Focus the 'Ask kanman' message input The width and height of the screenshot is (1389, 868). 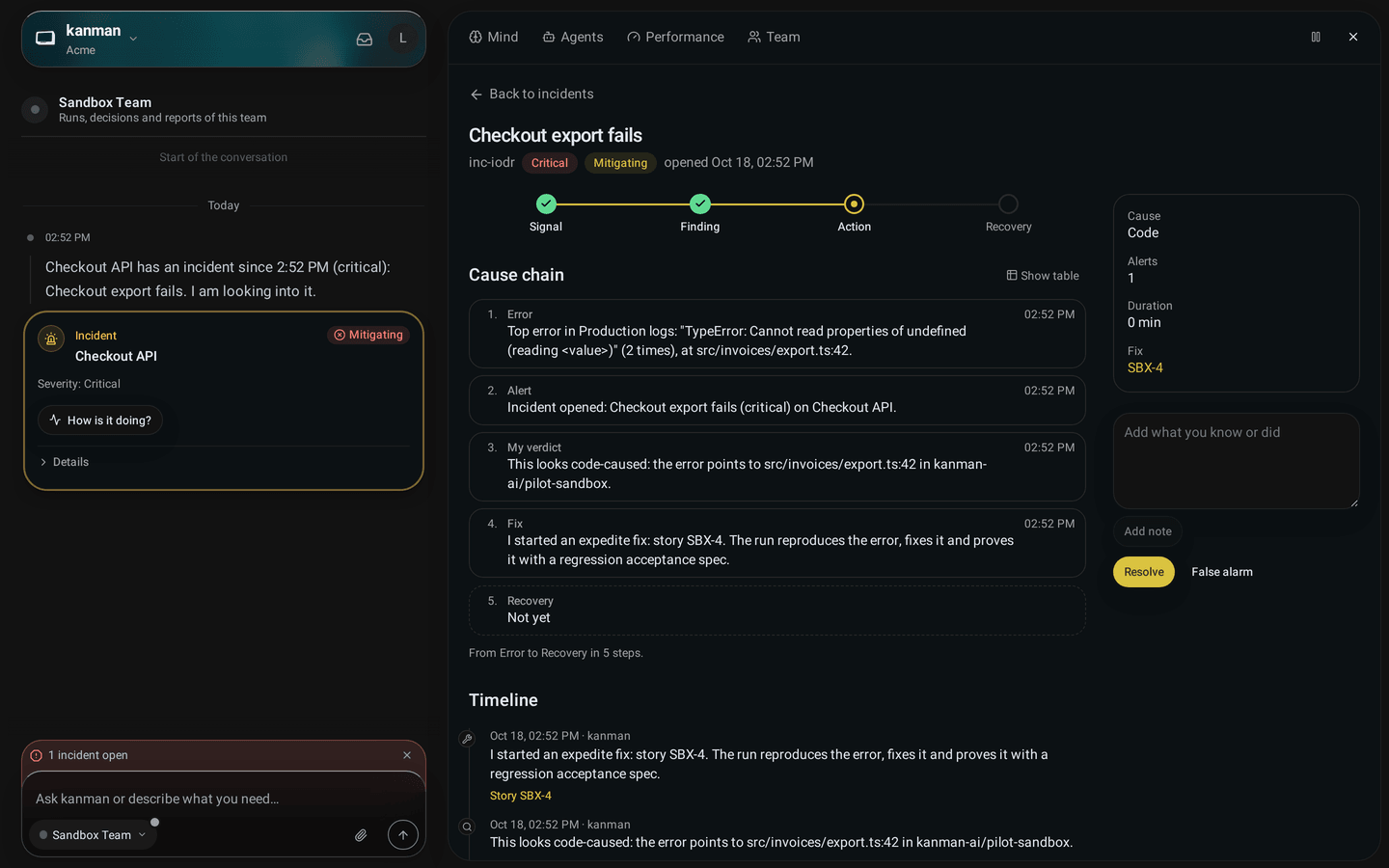point(224,799)
